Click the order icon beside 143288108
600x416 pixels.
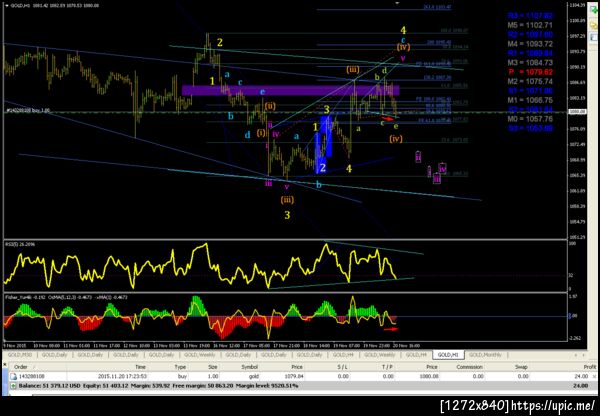13,376
